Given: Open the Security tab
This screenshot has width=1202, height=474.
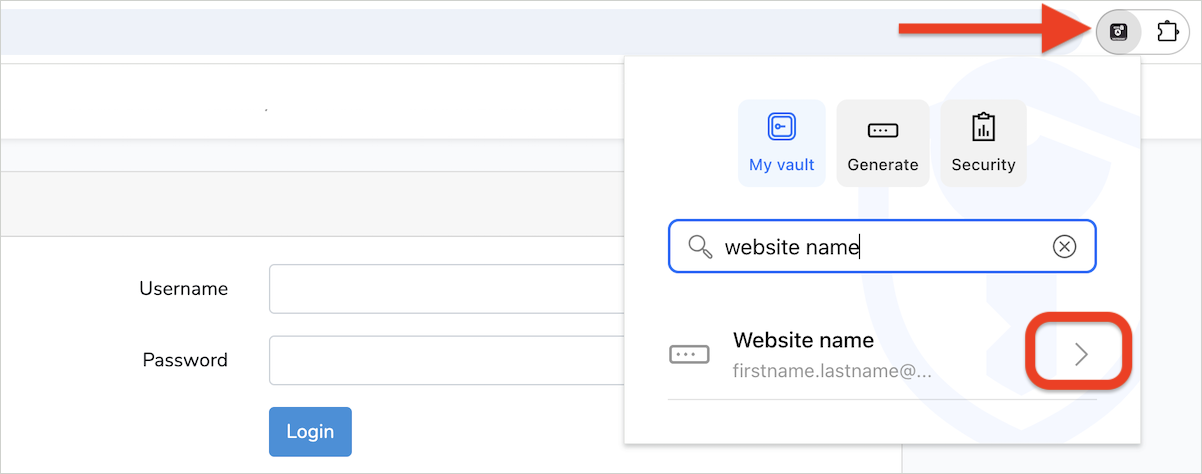Looking at the screenshot, I should [x=983, y=143].
